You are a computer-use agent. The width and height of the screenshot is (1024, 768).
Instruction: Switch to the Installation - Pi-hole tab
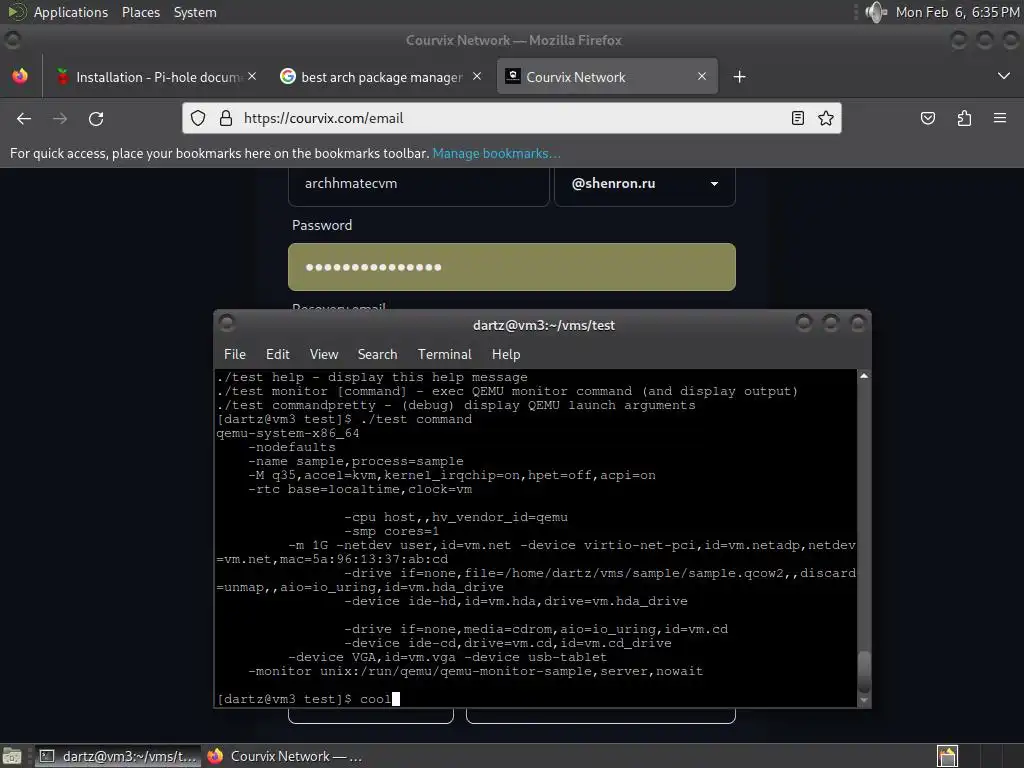tap(157, 76)
